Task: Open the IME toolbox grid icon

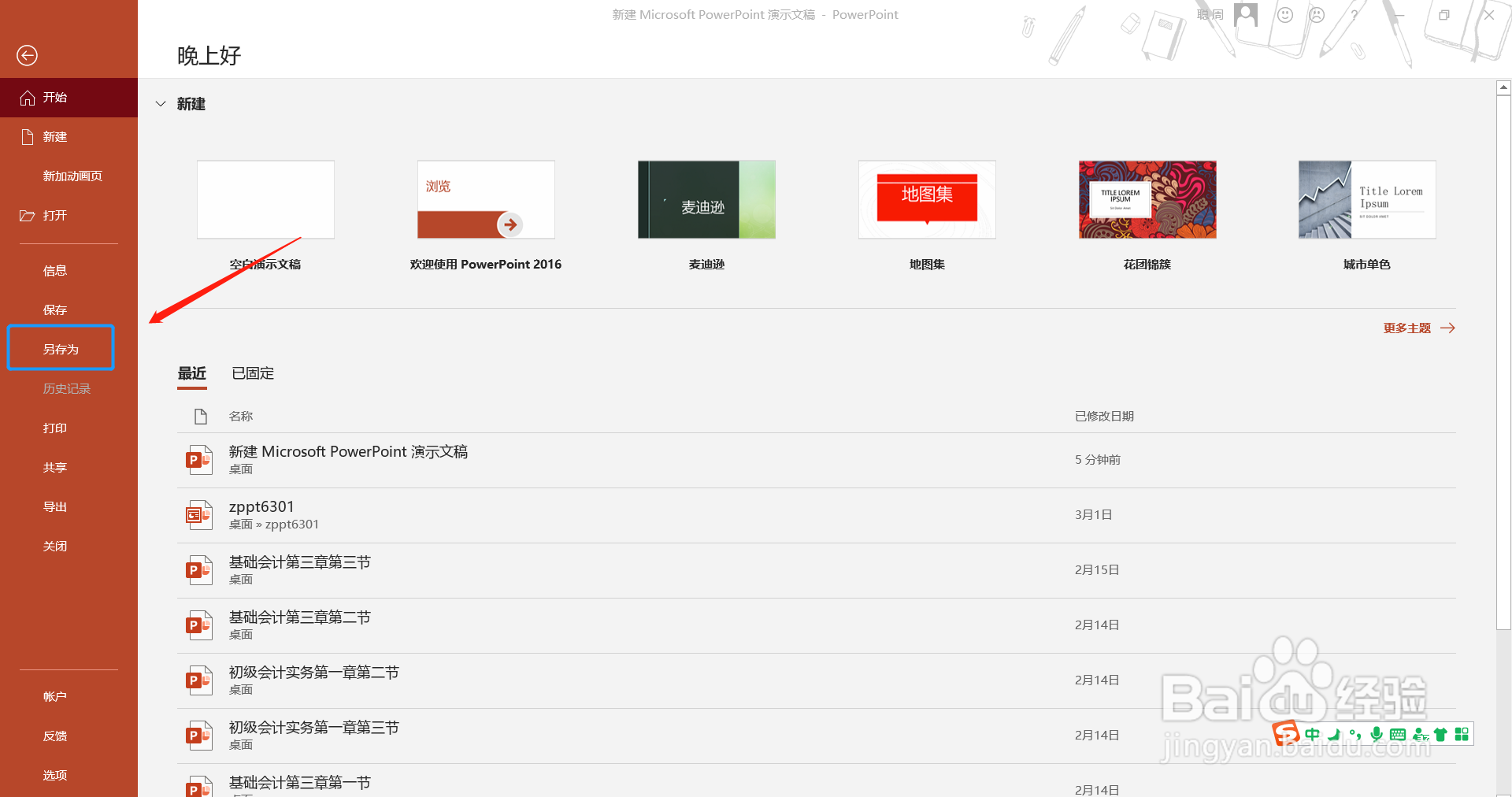Action: click(1462, 734)
